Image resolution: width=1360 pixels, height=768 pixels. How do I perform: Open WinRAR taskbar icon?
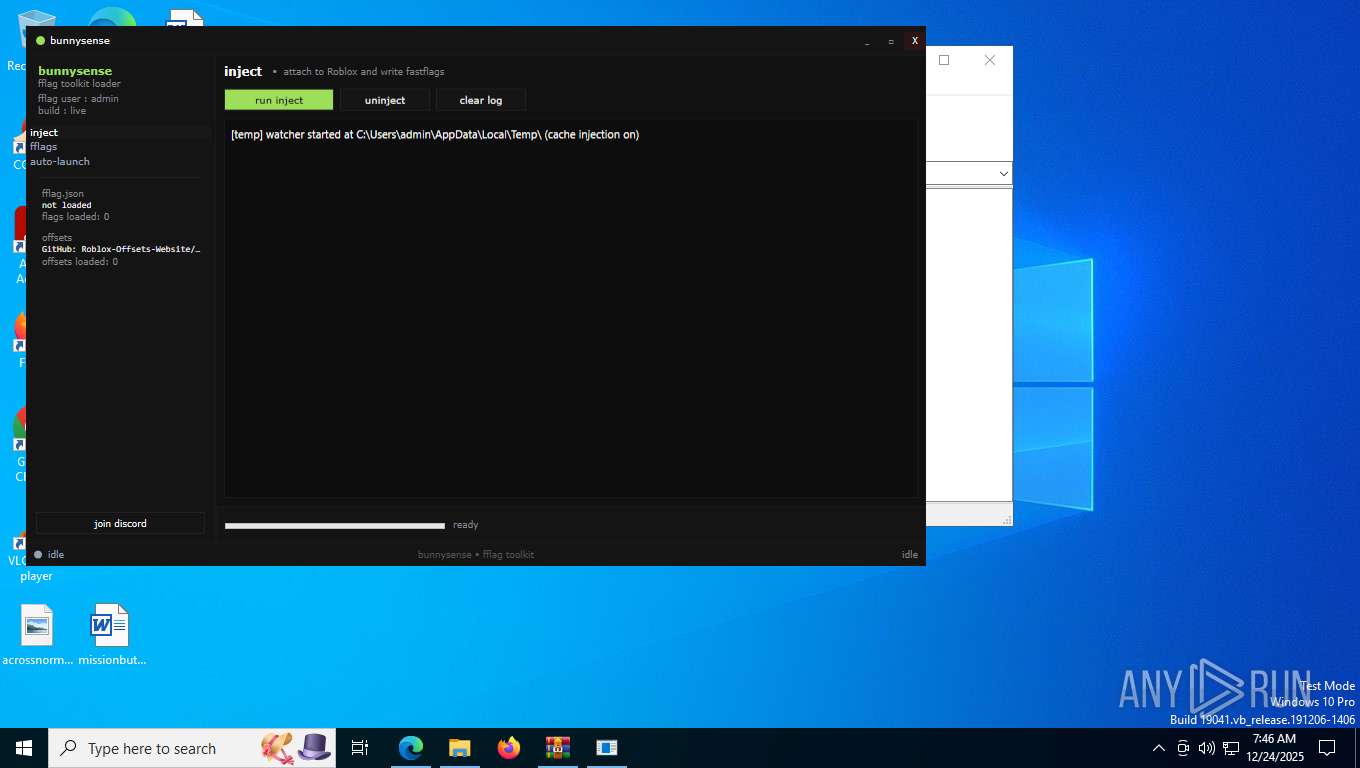click(x=557, y=748)
